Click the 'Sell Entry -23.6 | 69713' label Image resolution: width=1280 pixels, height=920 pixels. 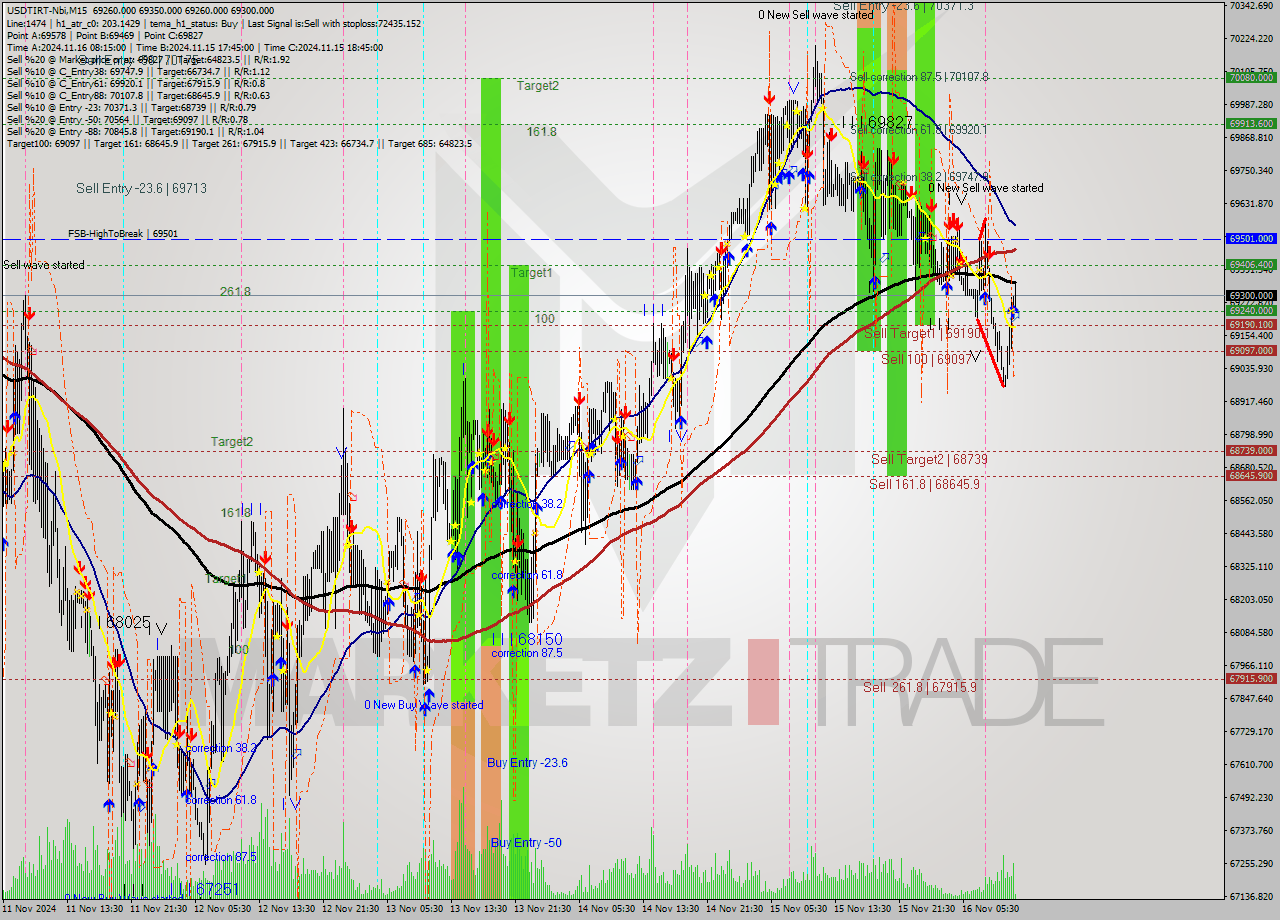(x=141, y=188)
